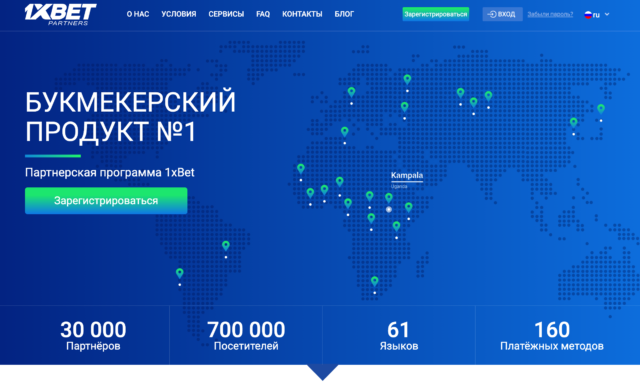
Task: Click the login arrow icon beside ВХОД
Action: click(492, 14)
